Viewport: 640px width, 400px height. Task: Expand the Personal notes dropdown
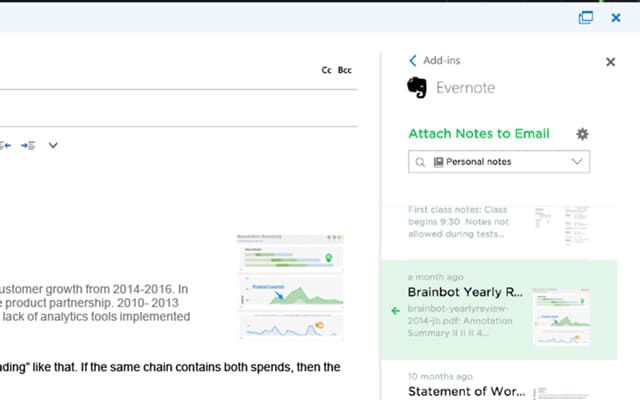[577, 161]
